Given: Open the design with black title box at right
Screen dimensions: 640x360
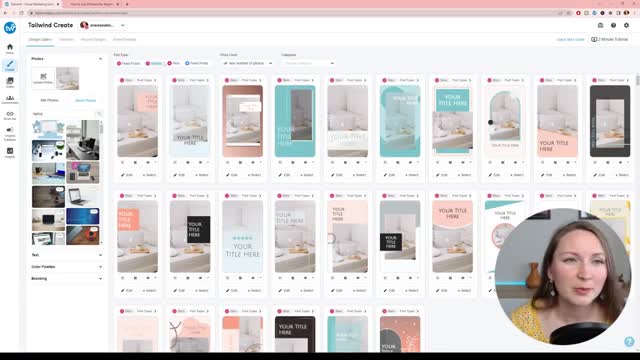Looking at the screenshot, I should (x=190, y=237).
